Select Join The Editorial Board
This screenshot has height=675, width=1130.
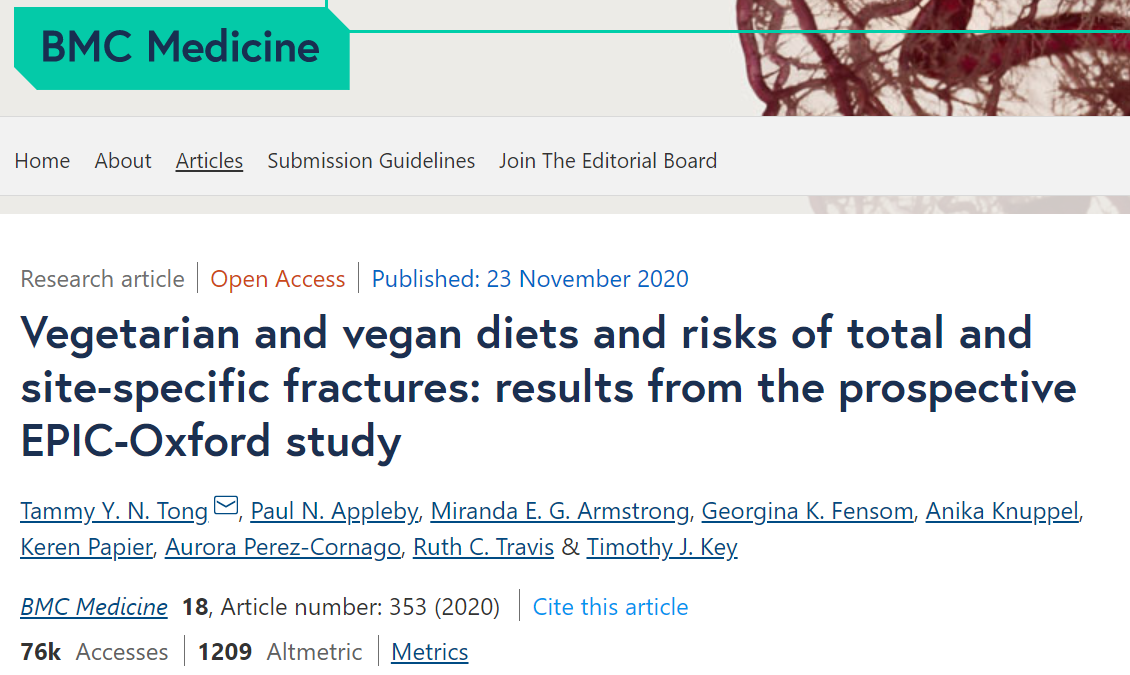coord(608,161)
